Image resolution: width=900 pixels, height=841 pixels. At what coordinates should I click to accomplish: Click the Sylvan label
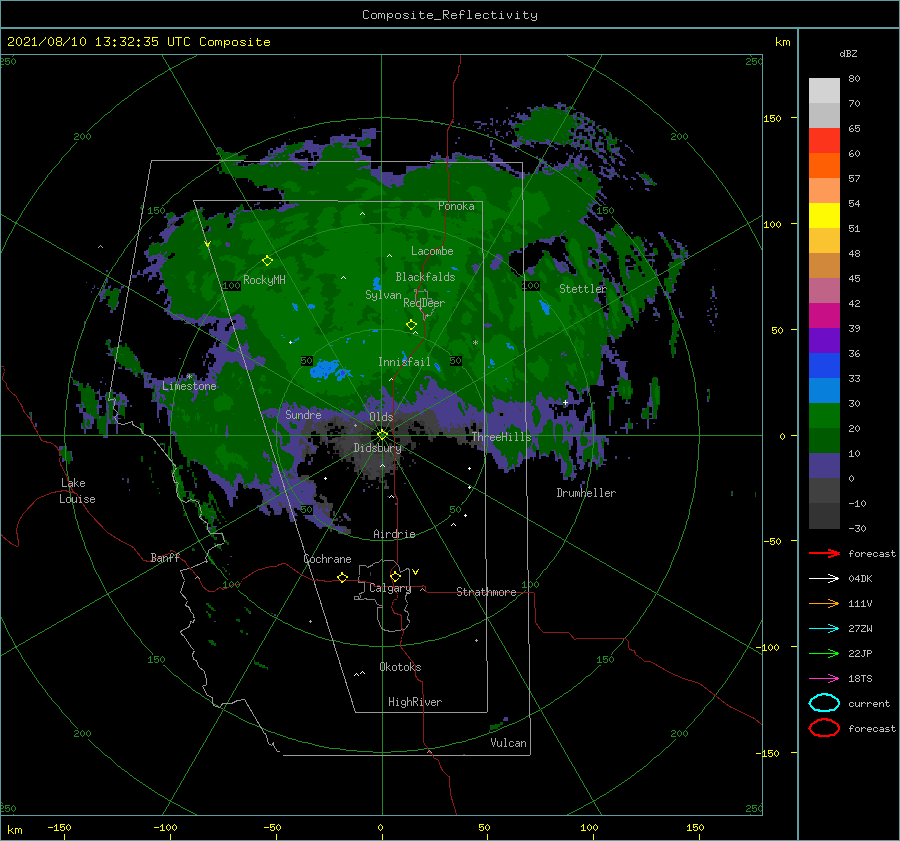pos(383,295)
